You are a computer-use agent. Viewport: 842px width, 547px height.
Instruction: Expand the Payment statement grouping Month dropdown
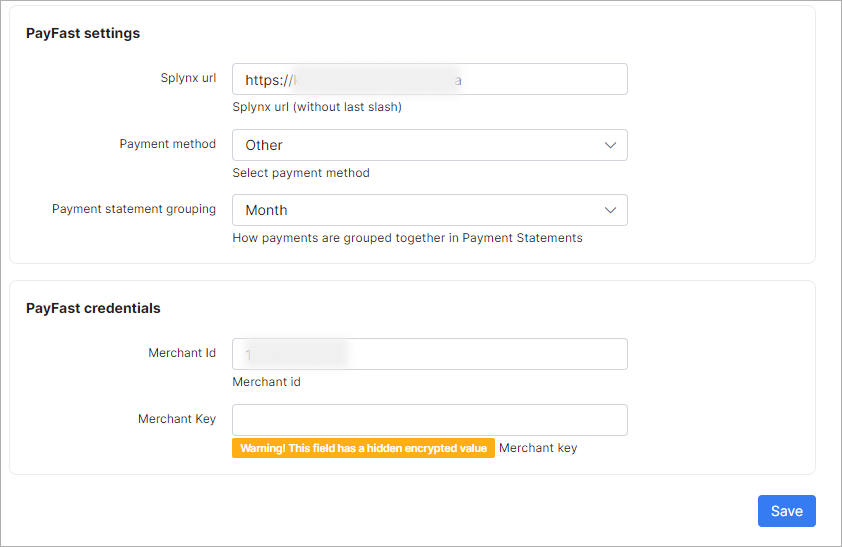[420, 210]
